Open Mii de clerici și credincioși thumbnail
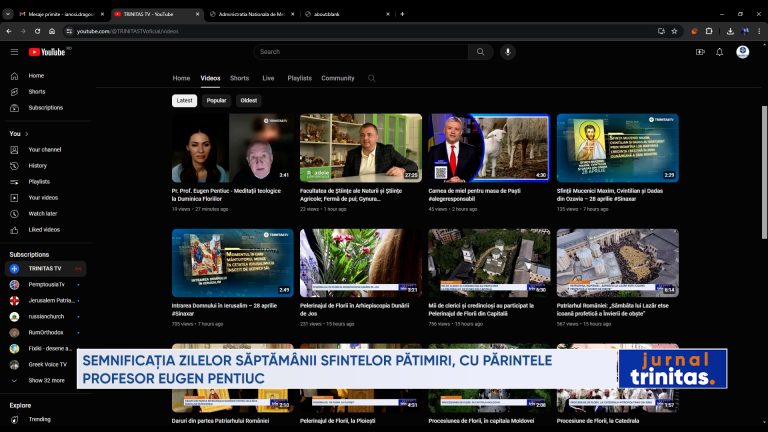The height and width of the screenshot is (432, 768). pyautogui.click(x=489, y=263)
